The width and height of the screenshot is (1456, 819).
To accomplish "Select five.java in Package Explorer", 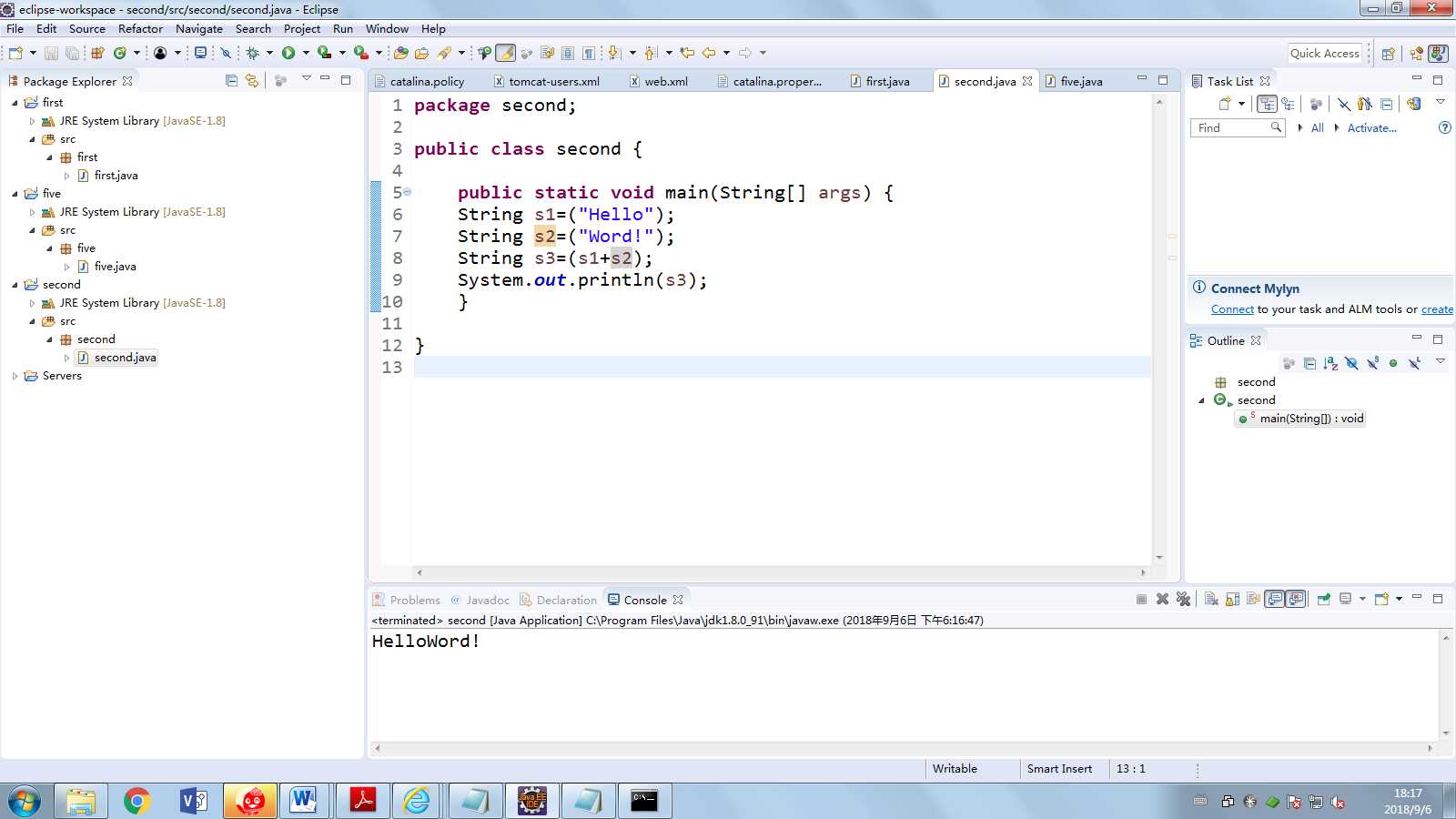I will (115, 267).
